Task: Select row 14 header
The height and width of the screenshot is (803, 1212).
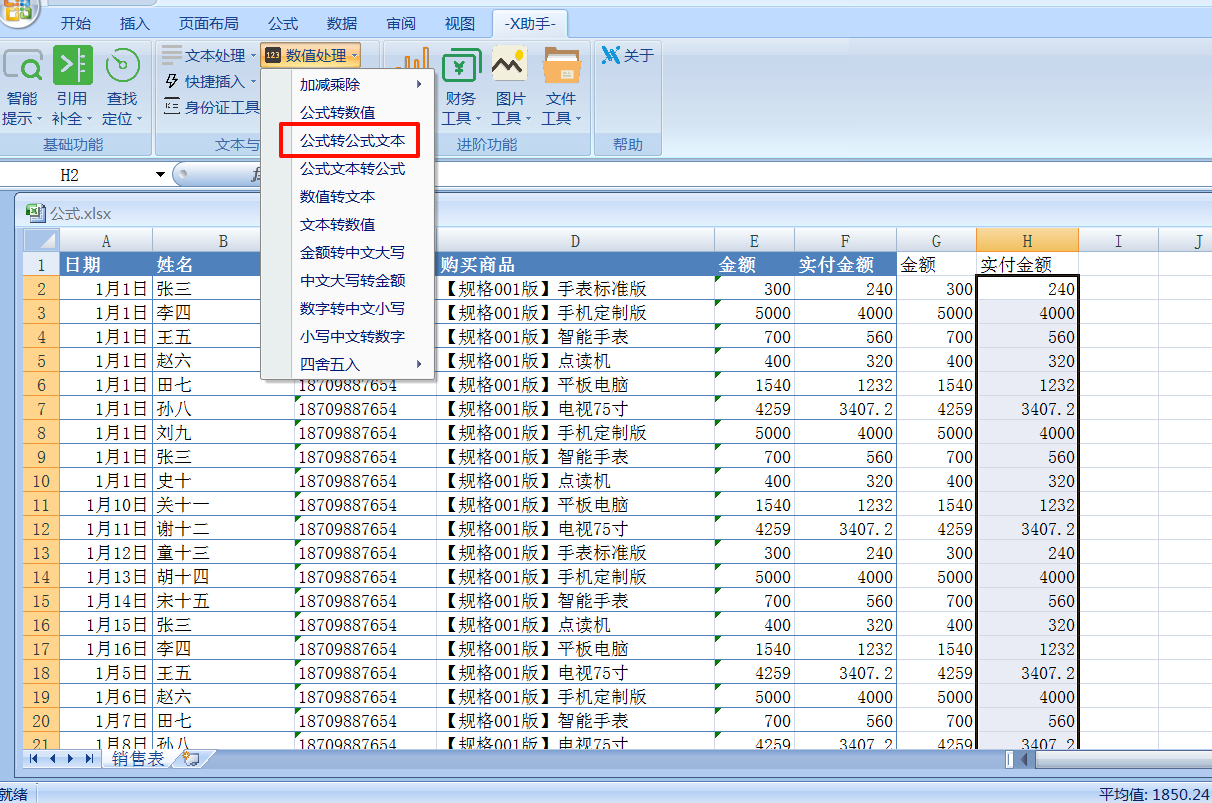Action: (x=42, y=577)
